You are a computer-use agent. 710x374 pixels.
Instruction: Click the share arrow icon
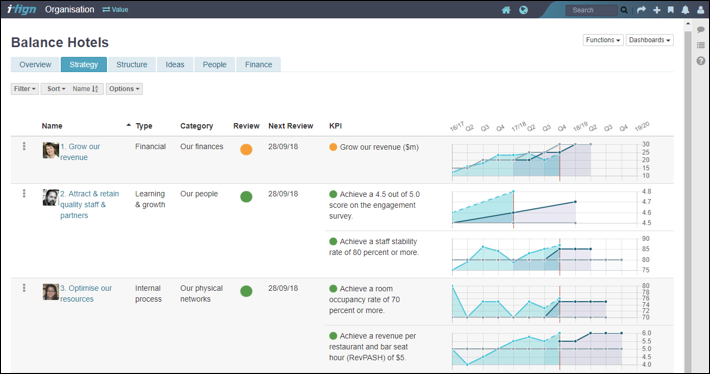[641, 10]
